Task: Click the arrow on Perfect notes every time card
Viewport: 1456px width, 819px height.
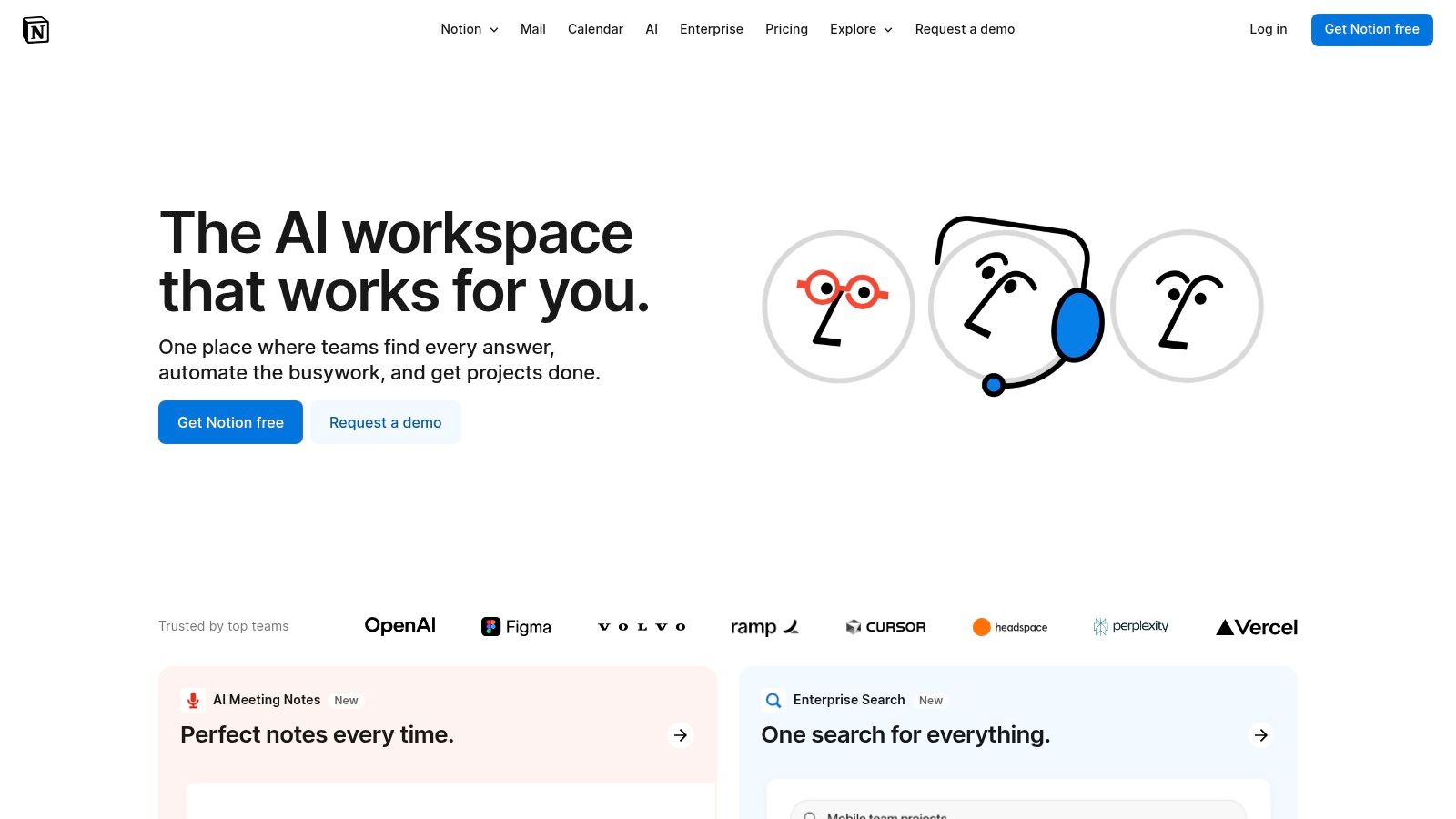Action: 681,735
